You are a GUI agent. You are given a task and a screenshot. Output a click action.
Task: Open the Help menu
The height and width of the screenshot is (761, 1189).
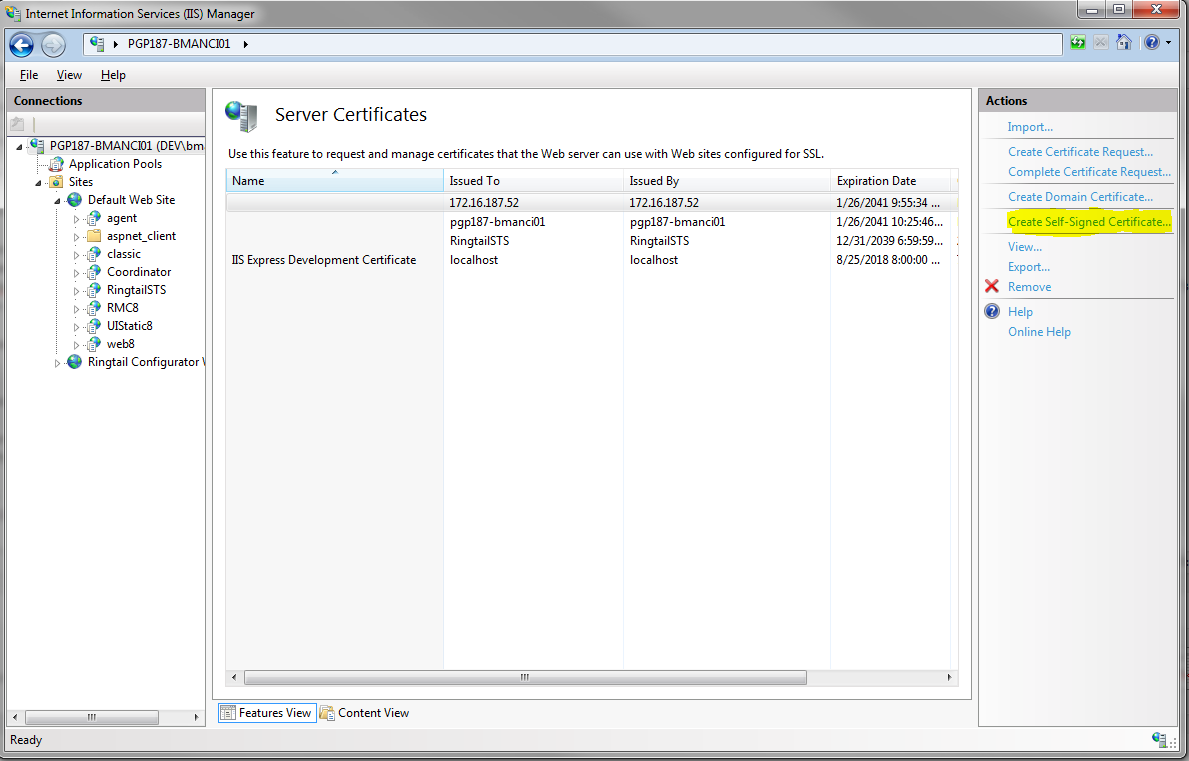coord(113,75)
